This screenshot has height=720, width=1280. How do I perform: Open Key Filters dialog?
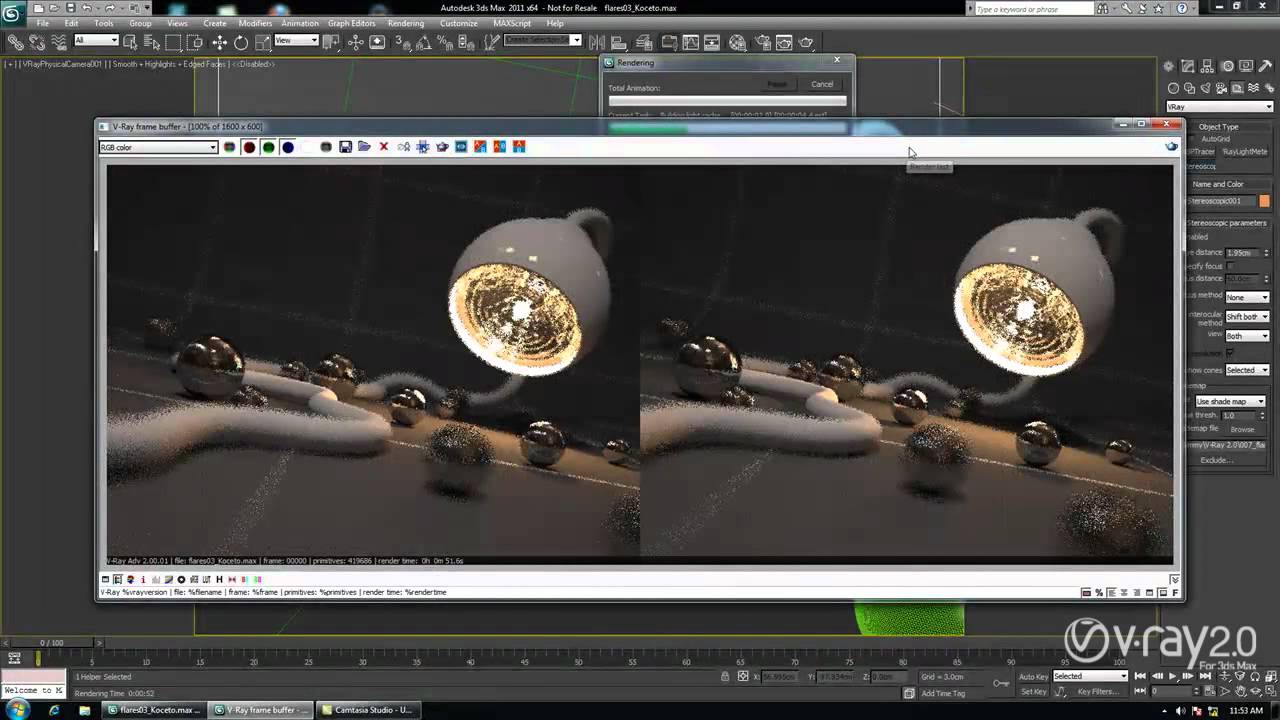[x=1097, y=691]
